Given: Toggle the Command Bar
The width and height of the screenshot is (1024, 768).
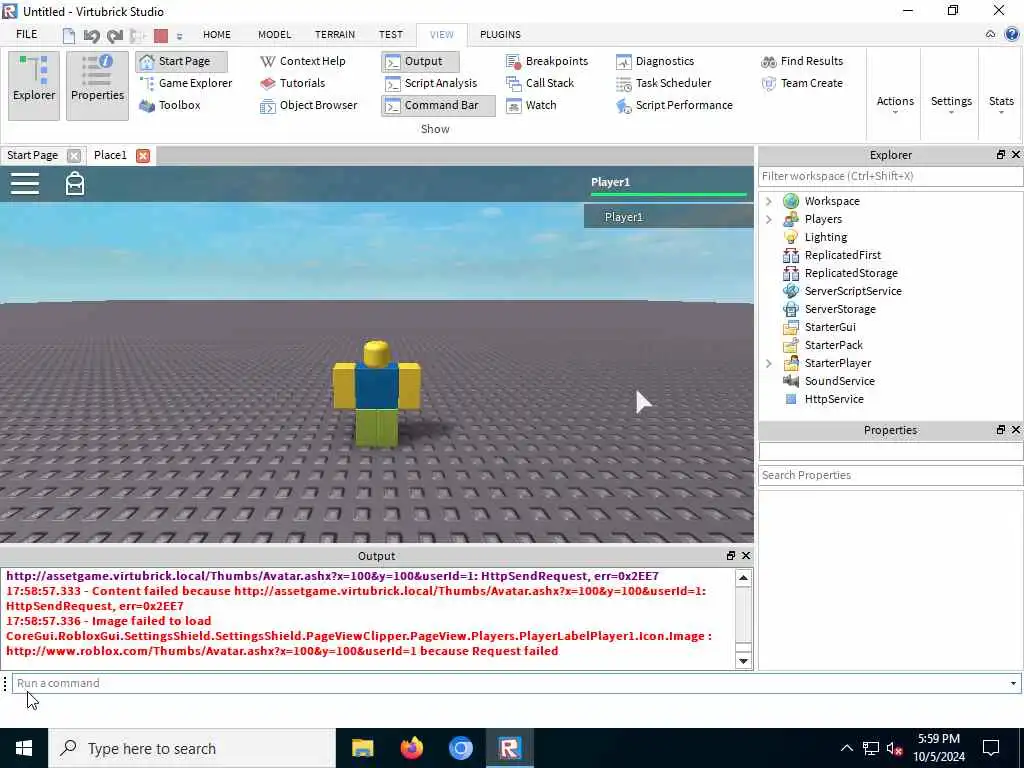Looking at the screenshot, I should pyautogui.click(x=438, y=106).
